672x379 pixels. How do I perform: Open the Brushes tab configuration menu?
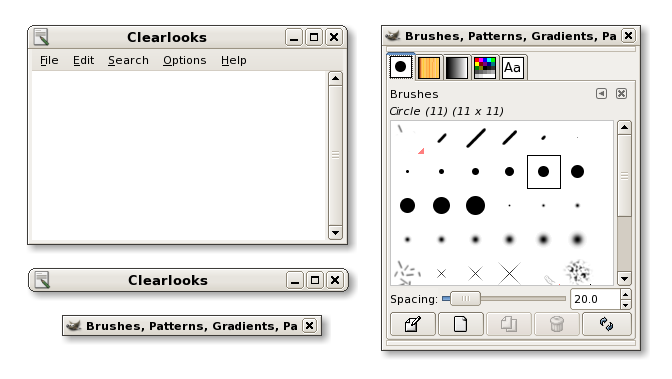[601, 93]
